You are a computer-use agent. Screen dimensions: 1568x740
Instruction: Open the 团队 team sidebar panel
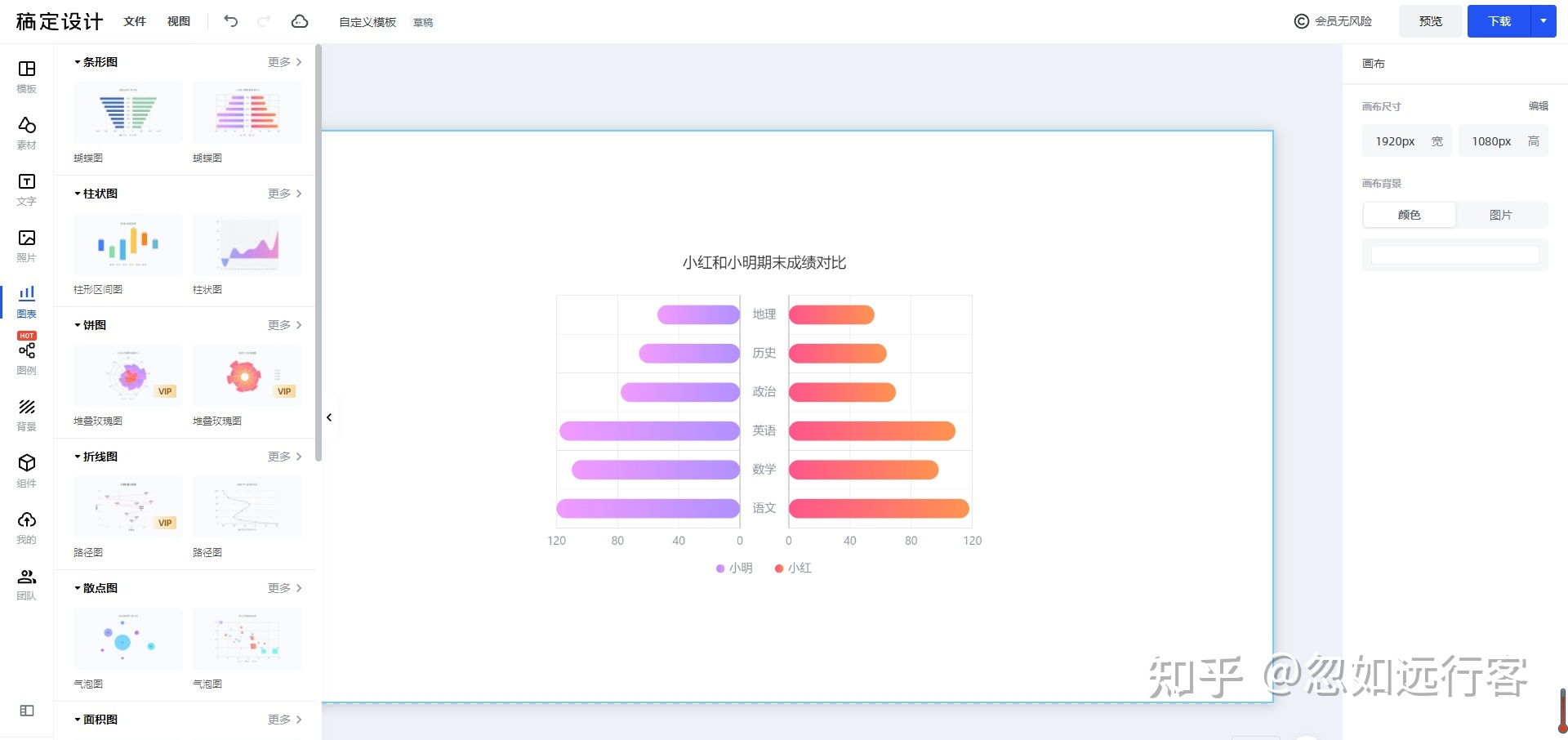27,584
